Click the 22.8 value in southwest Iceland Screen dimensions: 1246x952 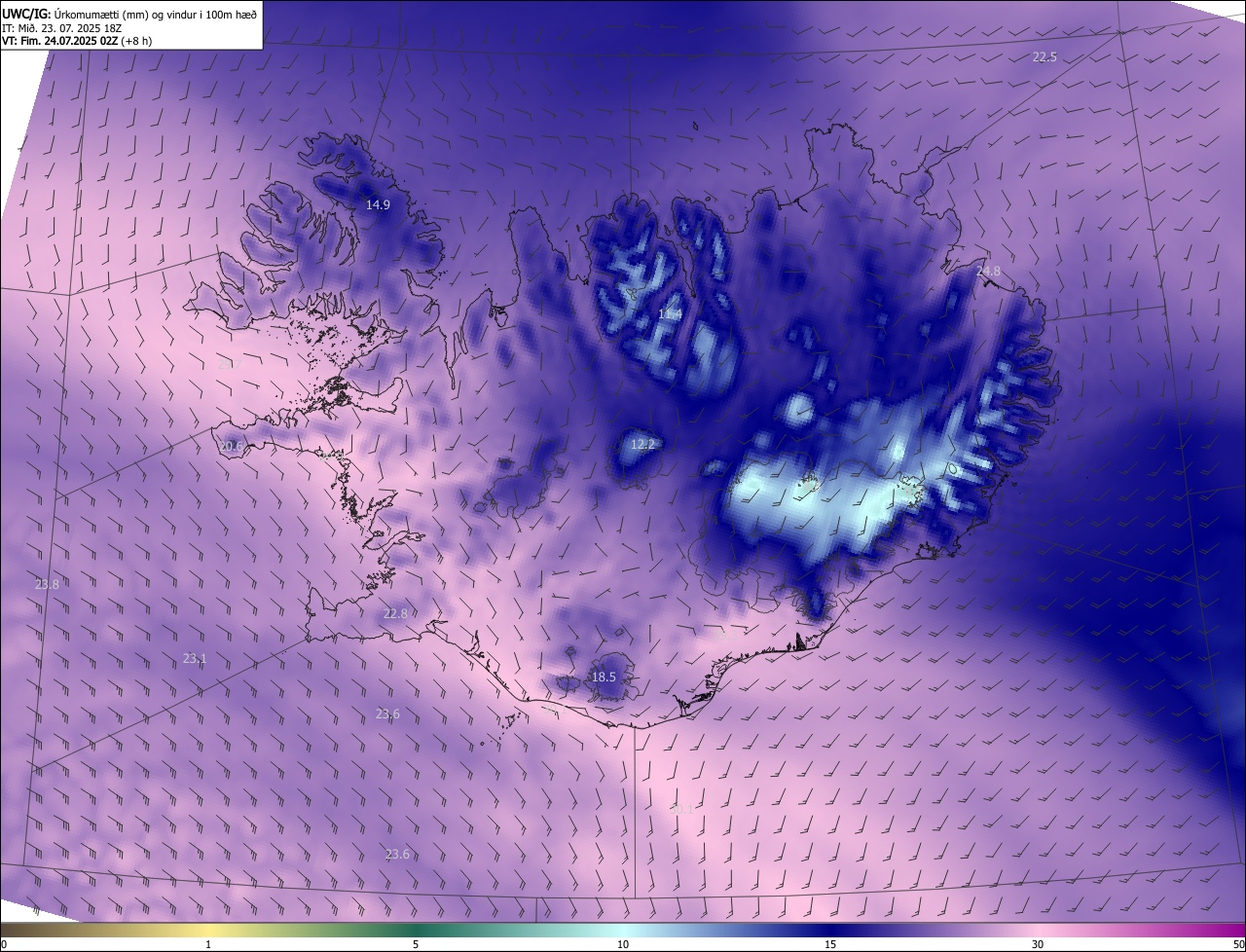click(x=395, y=613)
